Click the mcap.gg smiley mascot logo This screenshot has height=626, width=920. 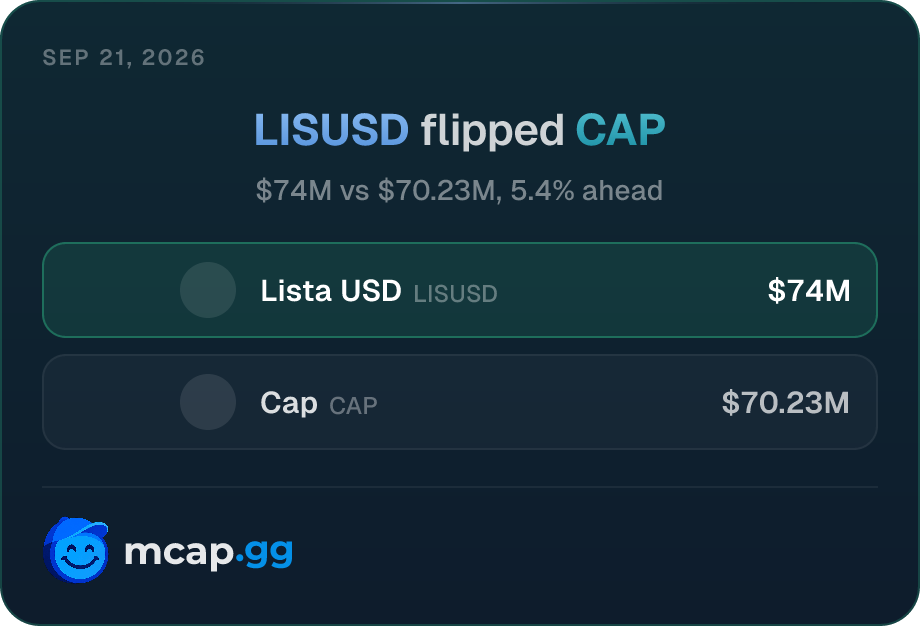tap(76, 550)
